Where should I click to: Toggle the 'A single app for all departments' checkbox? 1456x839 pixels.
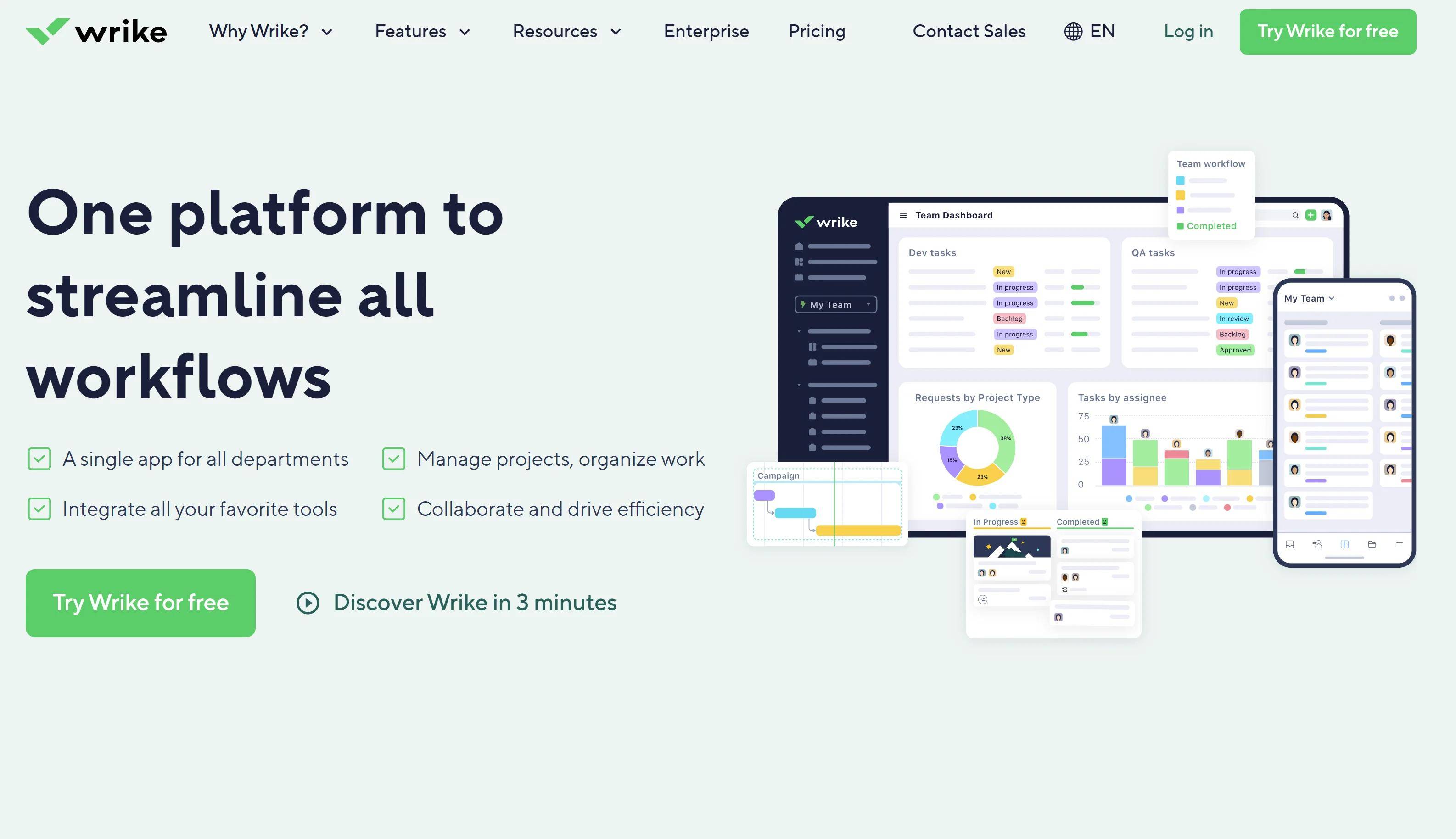pos(38,458)
